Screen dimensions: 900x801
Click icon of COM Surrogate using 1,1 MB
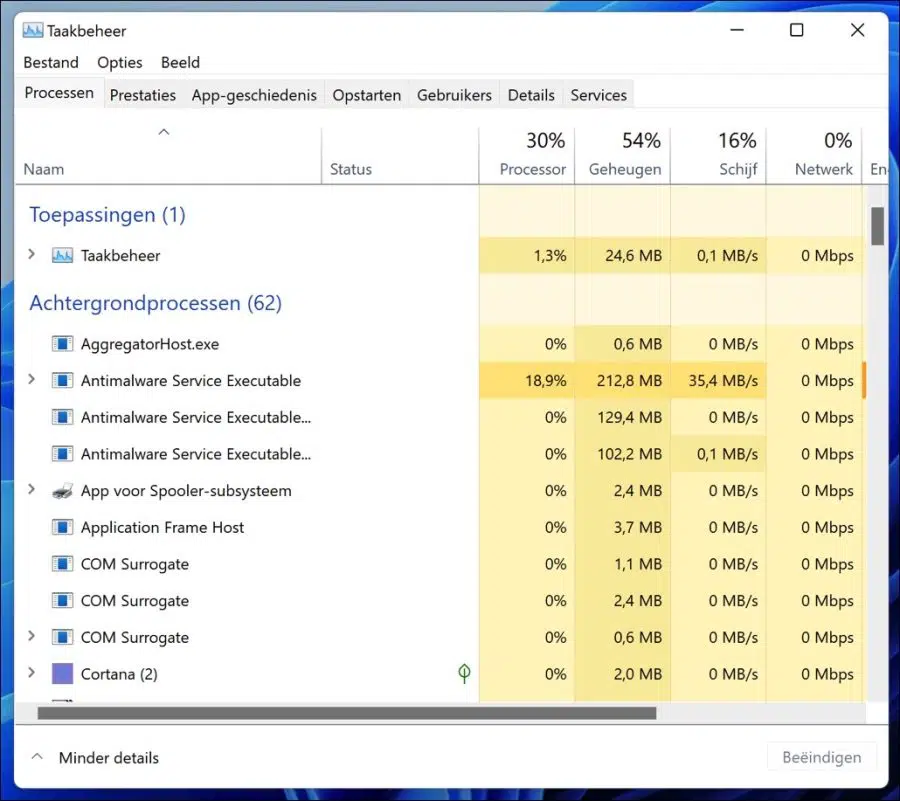tap(62, 564)
